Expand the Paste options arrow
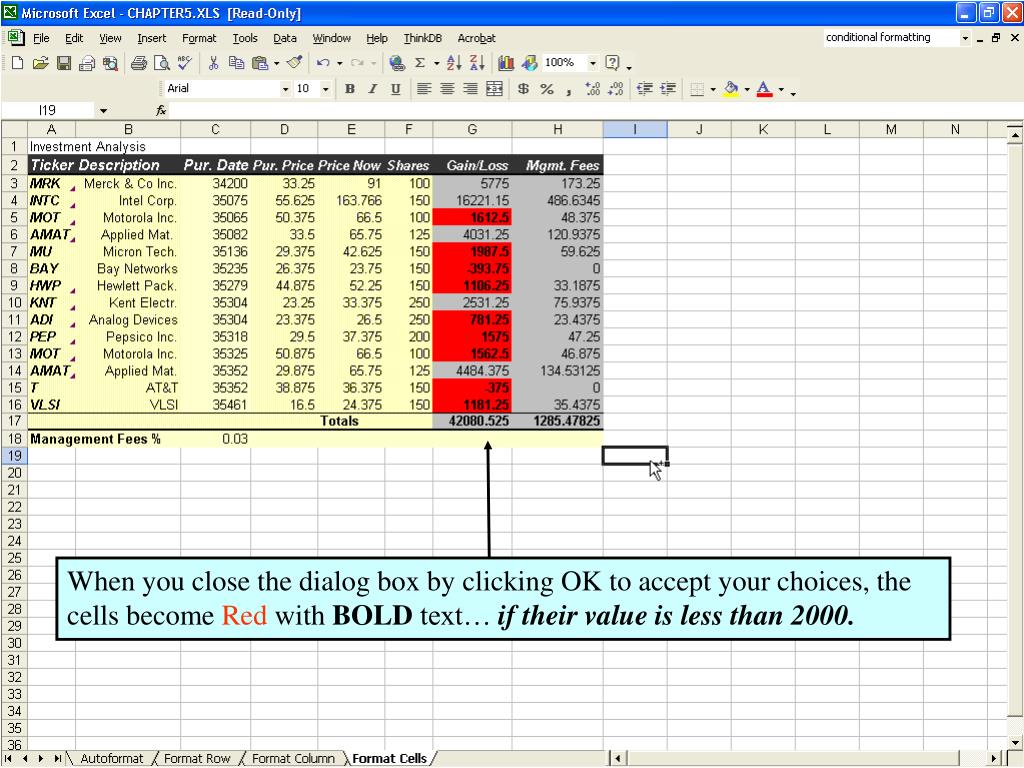Image resolution: width=1024 pixels, height=768 pixels. click(277, 63)
